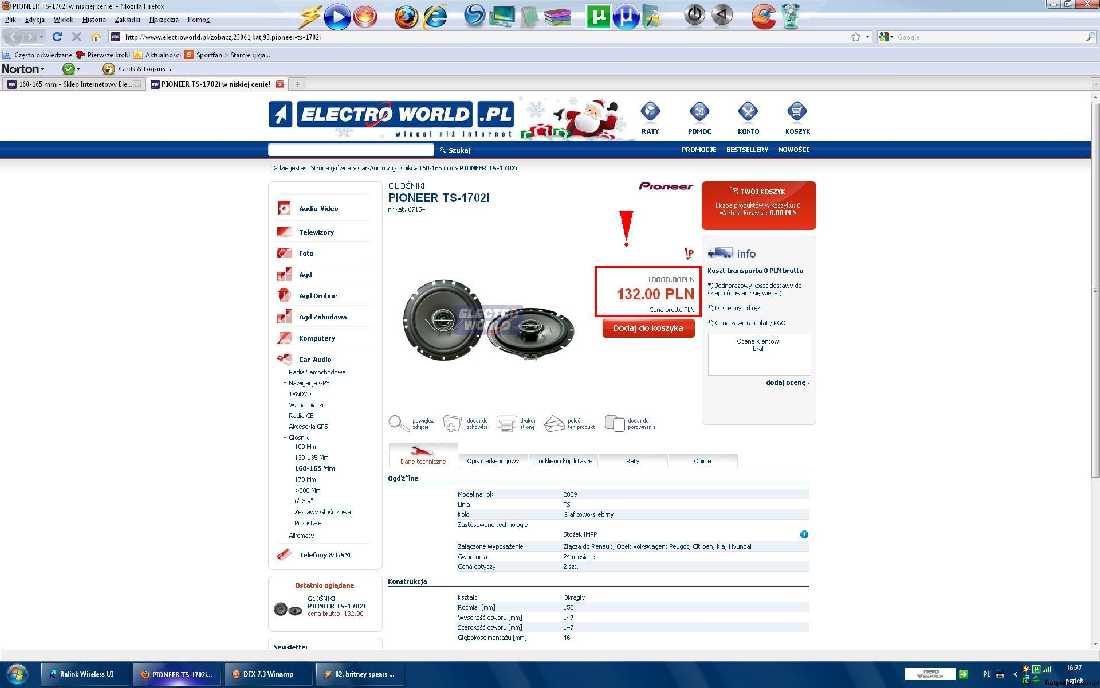Screen dimensions: 1100x688
Task: Open the Historia menu
Action: click(x=94, y=20)
